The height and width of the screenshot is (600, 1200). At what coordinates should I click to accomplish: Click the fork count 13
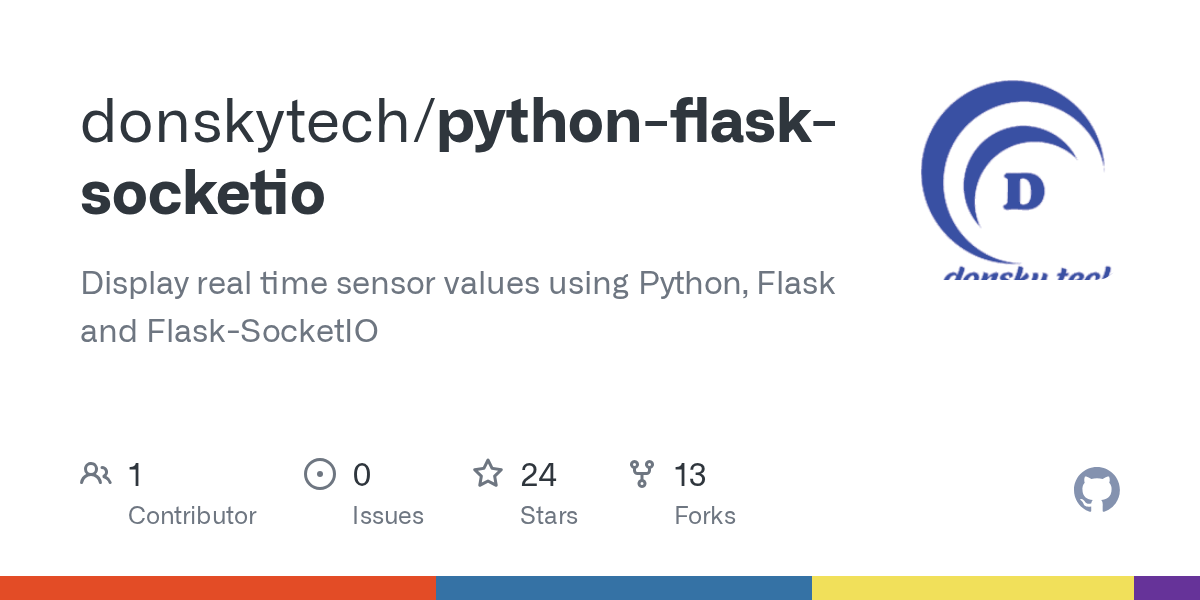[690, 474]
